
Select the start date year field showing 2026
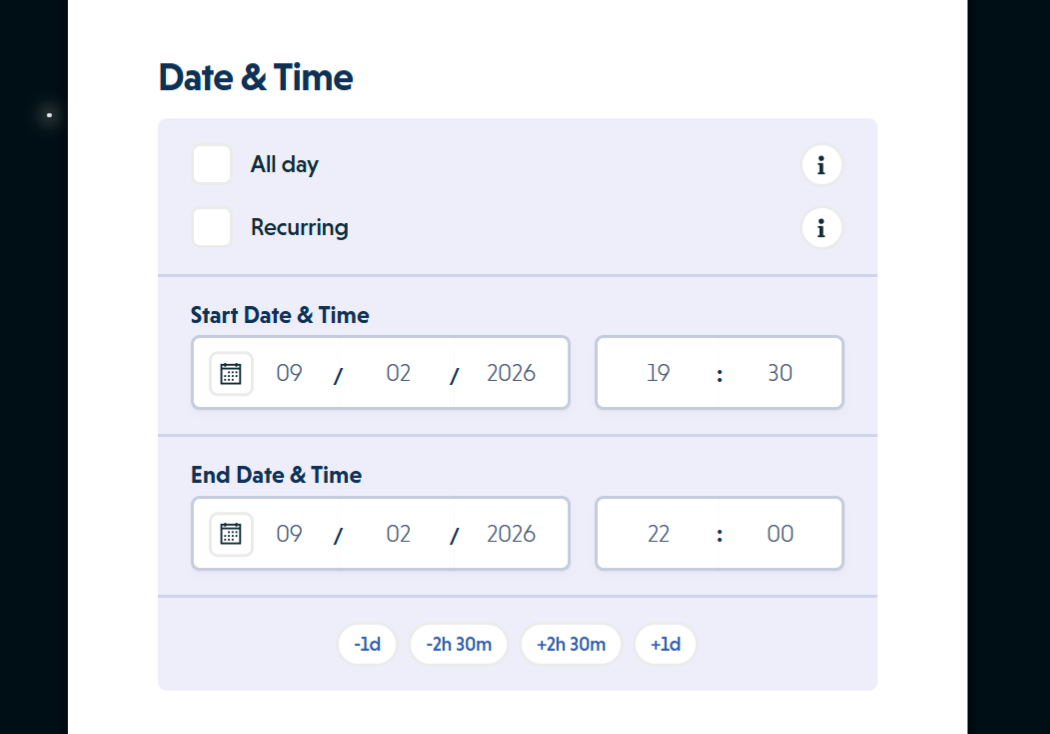click(x=510, y=373)
